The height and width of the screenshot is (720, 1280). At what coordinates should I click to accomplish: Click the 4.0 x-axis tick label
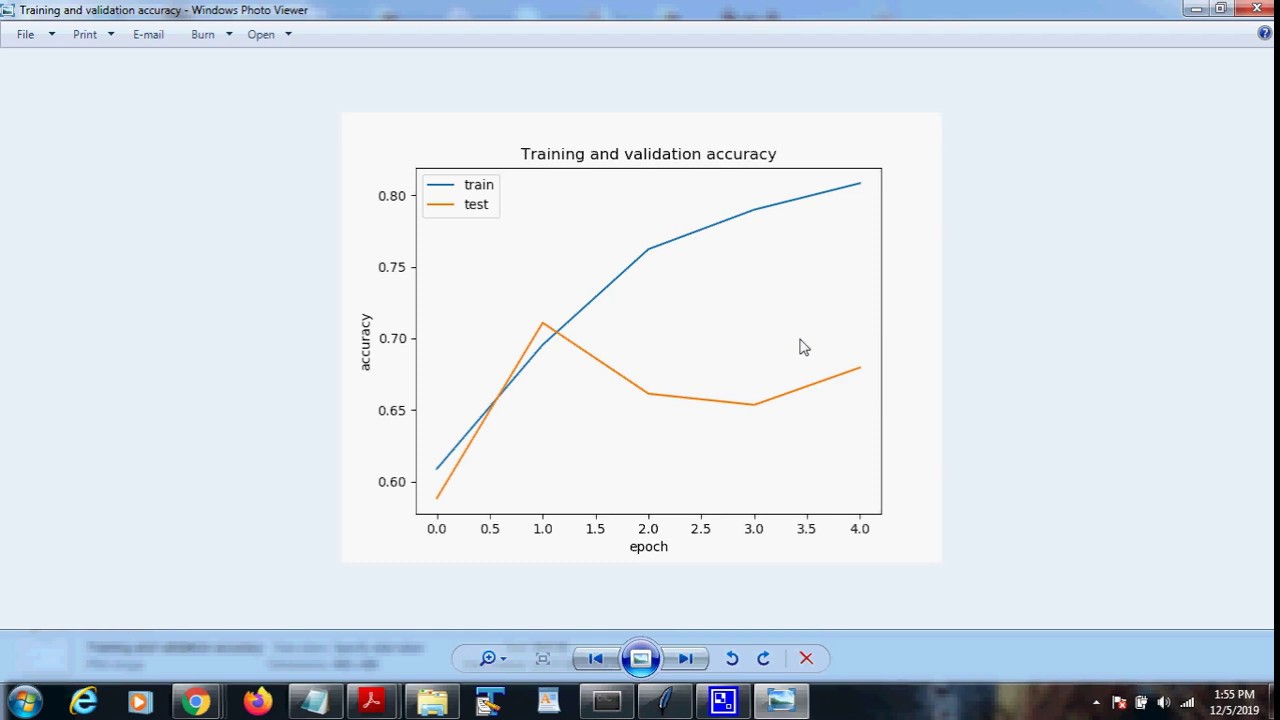point(860,529)
